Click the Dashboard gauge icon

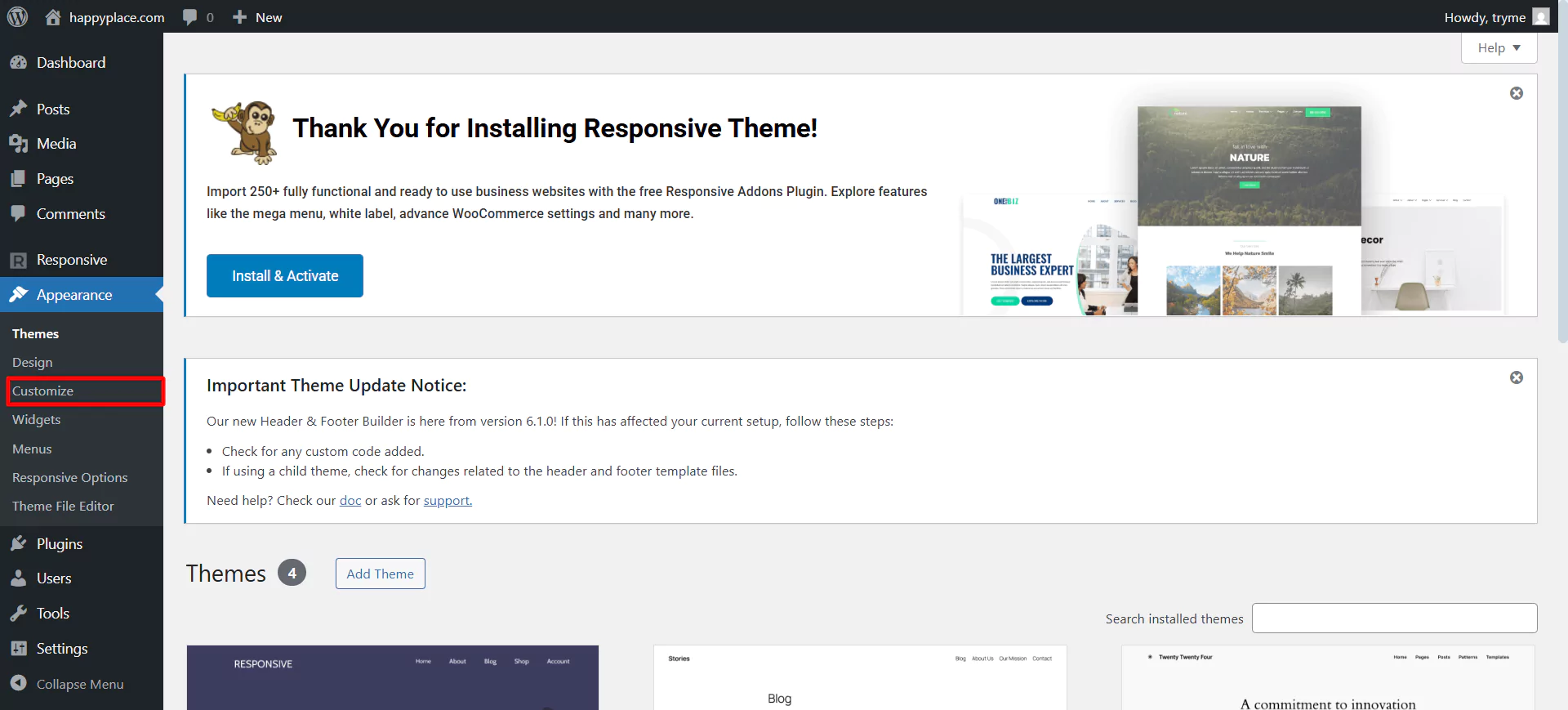click(x=18, y=63)
